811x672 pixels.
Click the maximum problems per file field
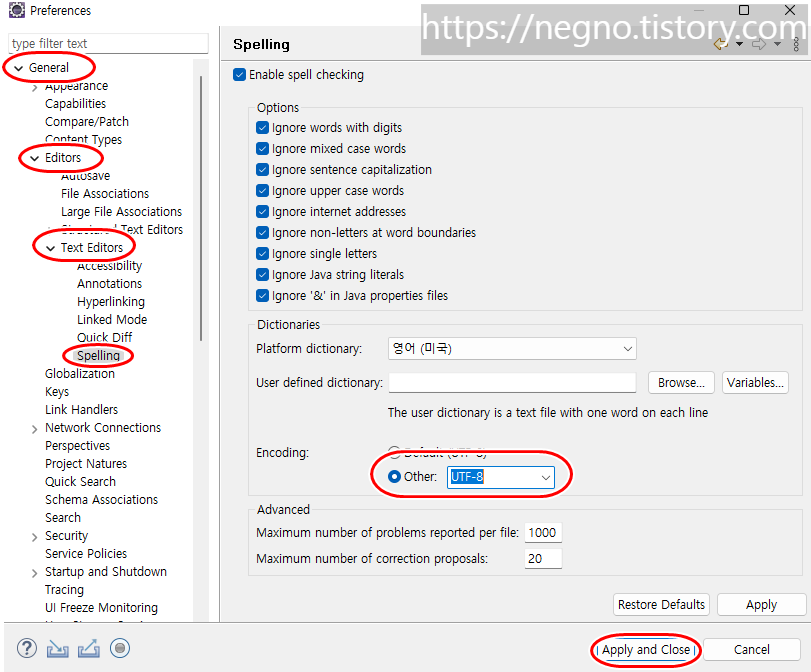tap(543, 533)
